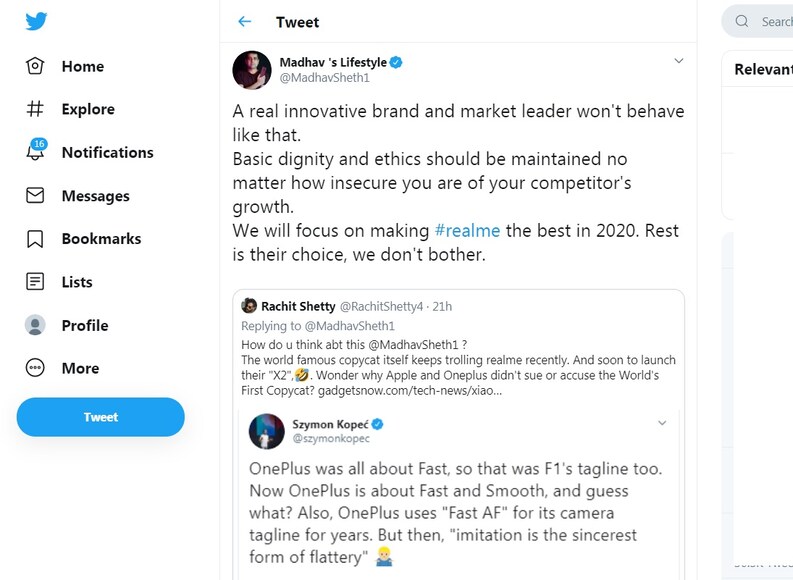Click the search magnifier icon
Screen dimensions: 793x580
tap(742, 21)
